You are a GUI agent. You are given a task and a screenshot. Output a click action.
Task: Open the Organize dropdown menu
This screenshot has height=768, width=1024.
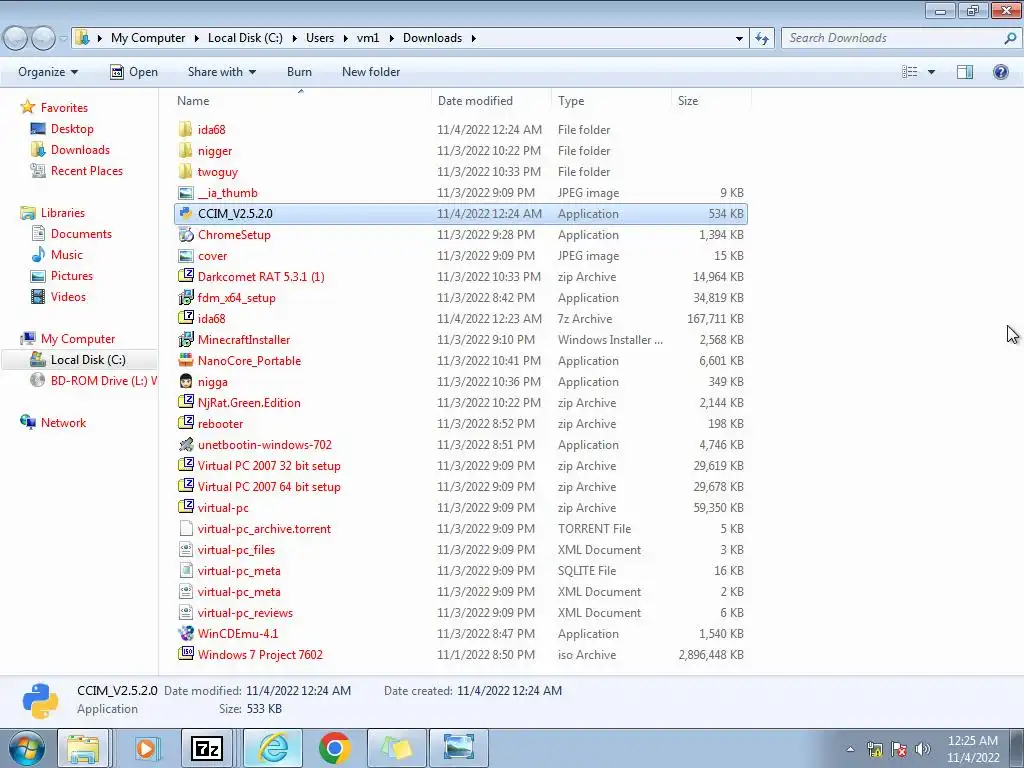click(48, 72)
